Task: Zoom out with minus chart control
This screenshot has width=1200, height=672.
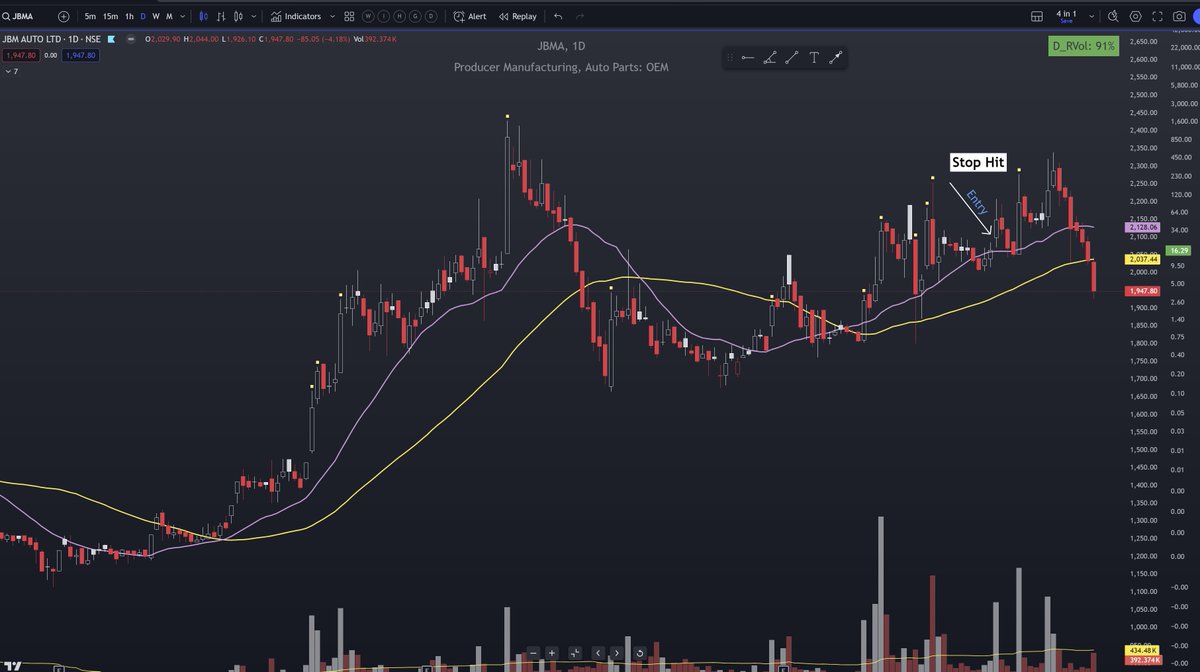Action: 535,652
